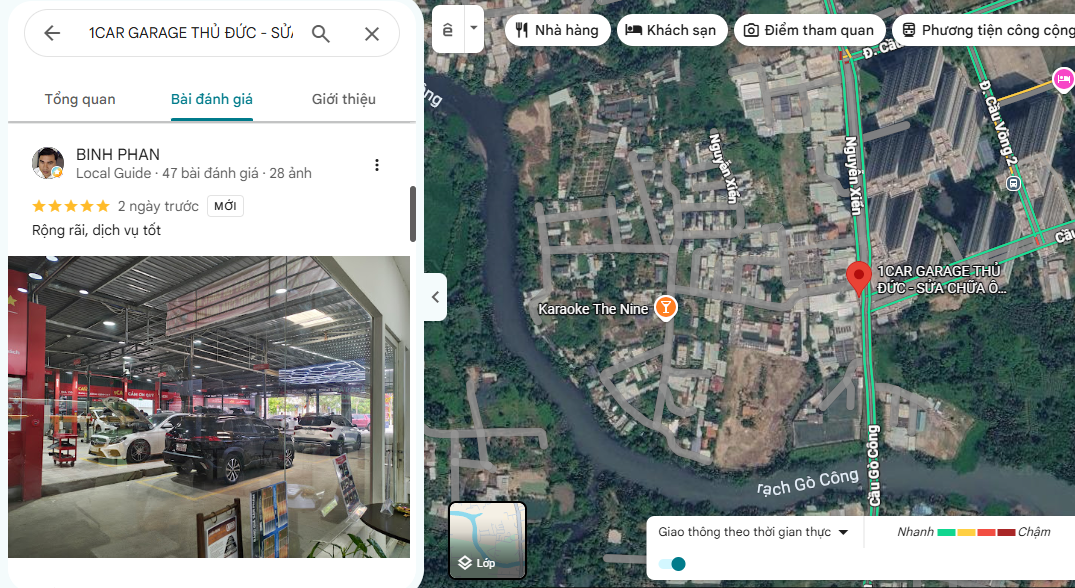Click the rạch Gò Công river label
Image resolution: width=1075 pixels, height=588 pixels.
point(808,482)
